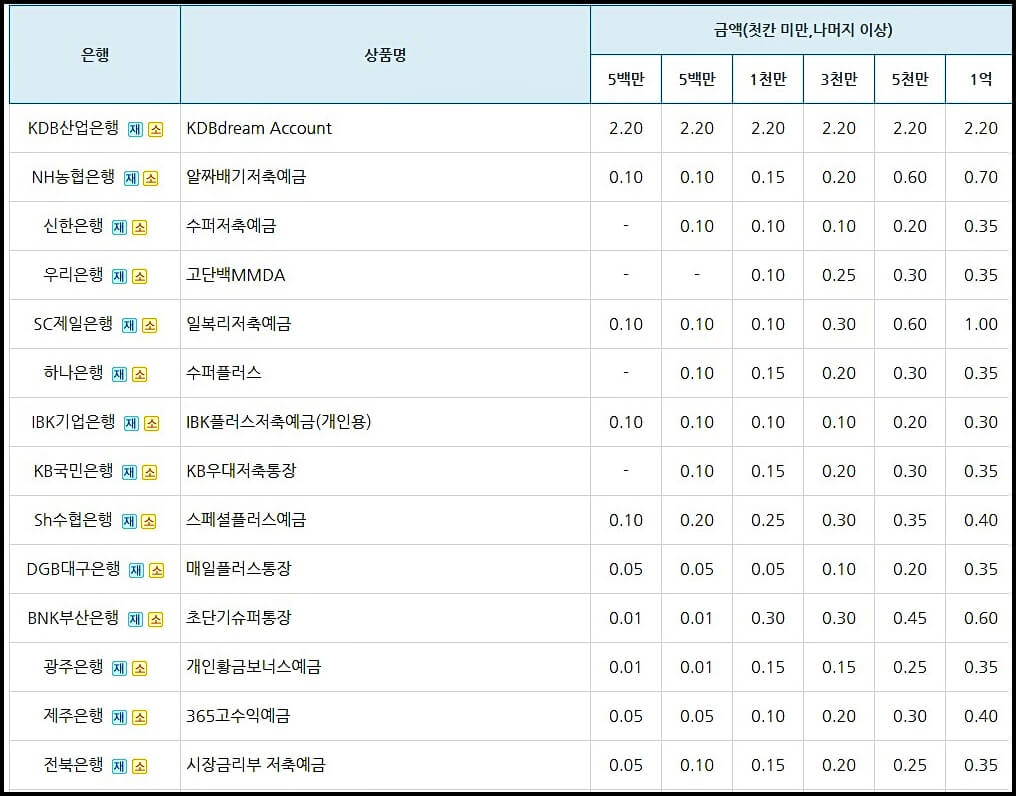This screenshot has width=1016, height=796.
Task: Click the yellow 소 icon next to KDB산업은행
Action: pos(156,129)
